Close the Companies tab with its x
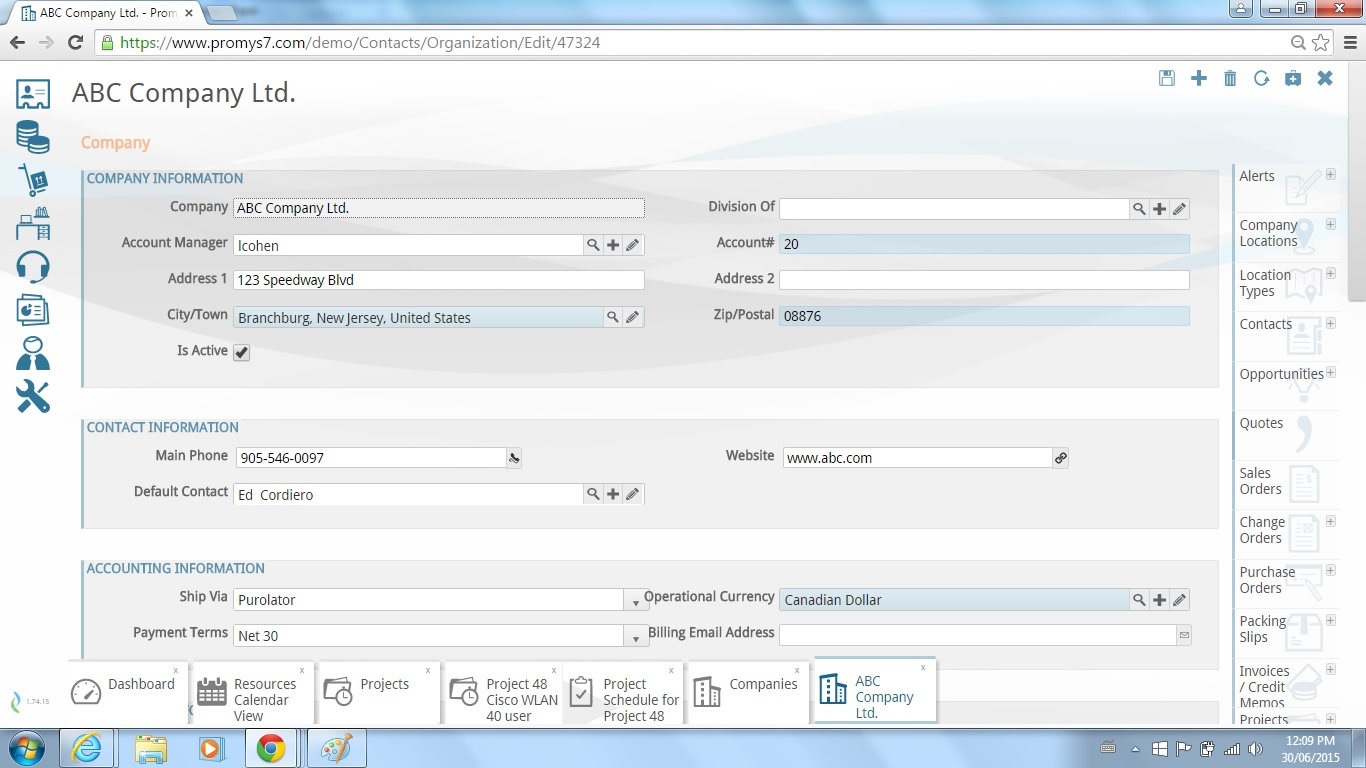 coord(797,671)
